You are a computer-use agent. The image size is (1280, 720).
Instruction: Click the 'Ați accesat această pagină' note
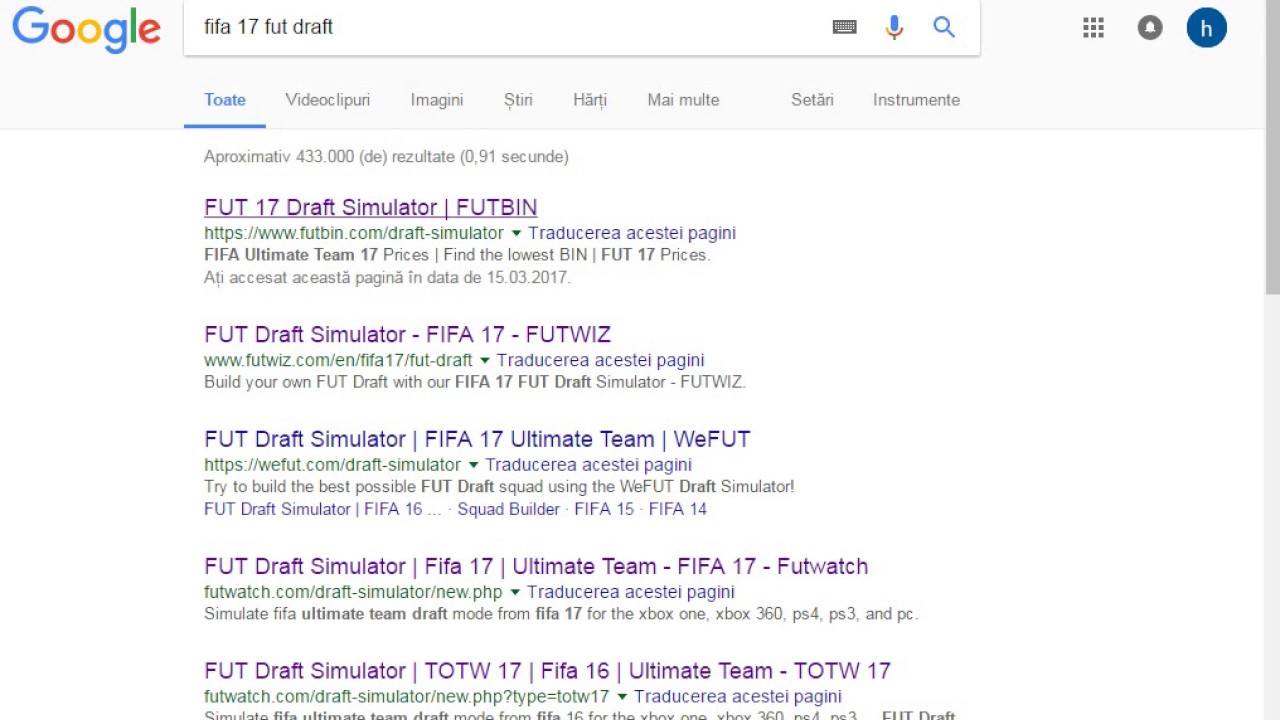[x=387, y=278]
